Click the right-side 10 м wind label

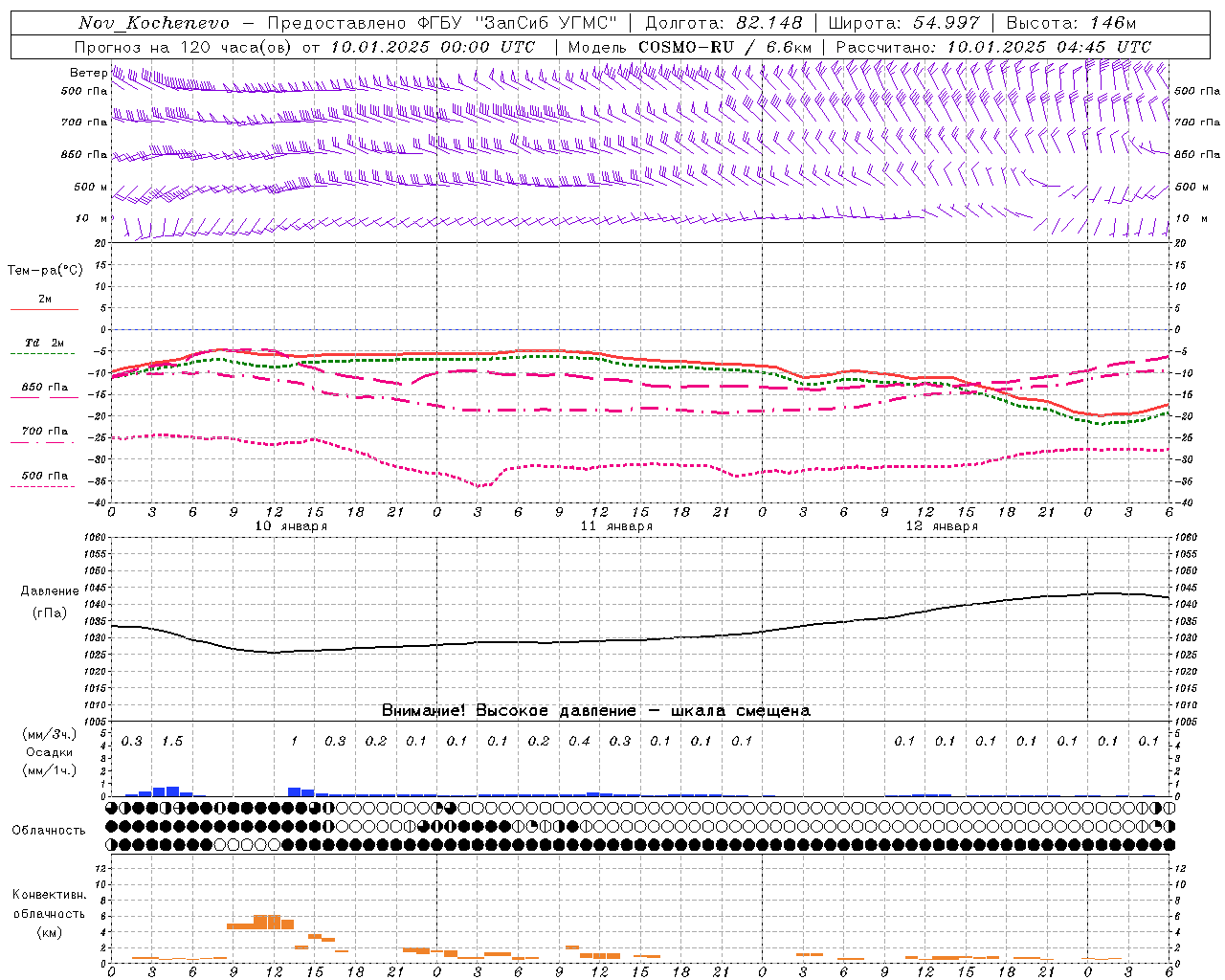1191,218
